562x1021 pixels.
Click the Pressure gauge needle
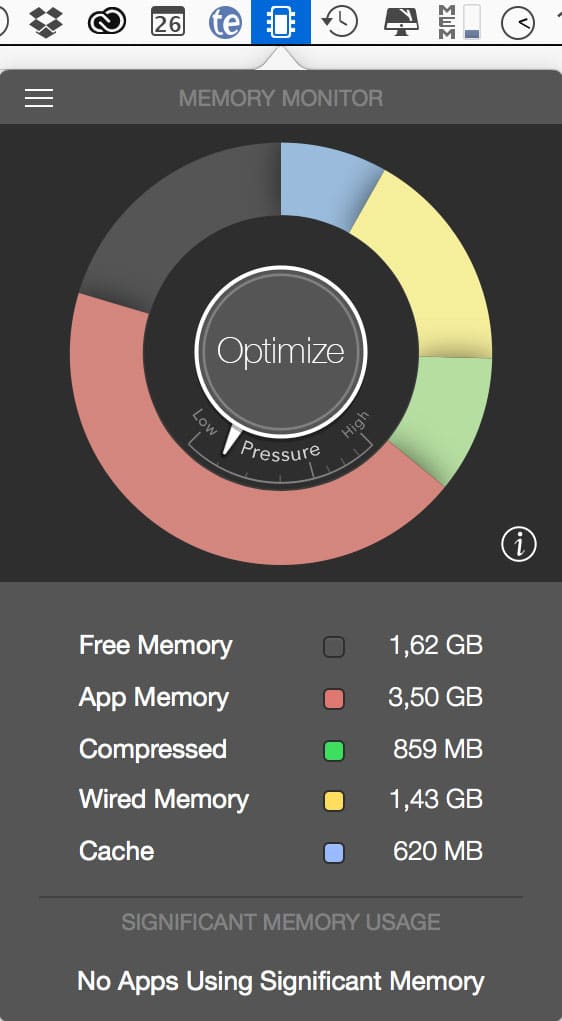point(230,441)
